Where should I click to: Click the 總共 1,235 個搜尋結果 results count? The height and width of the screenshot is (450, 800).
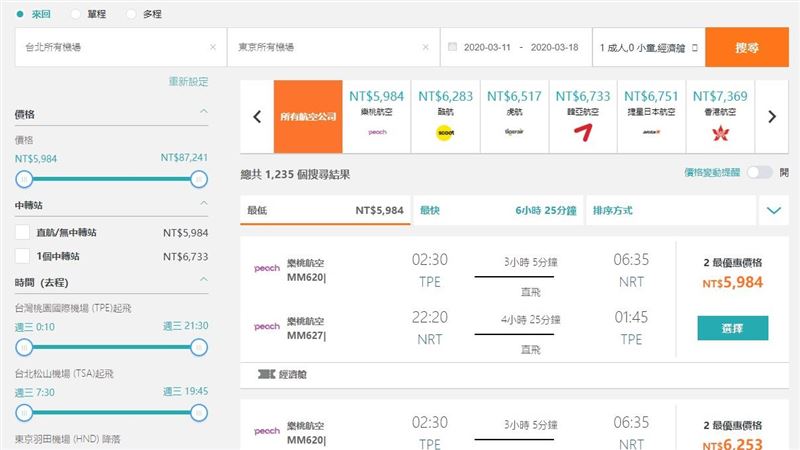click(x=295, y=174)
